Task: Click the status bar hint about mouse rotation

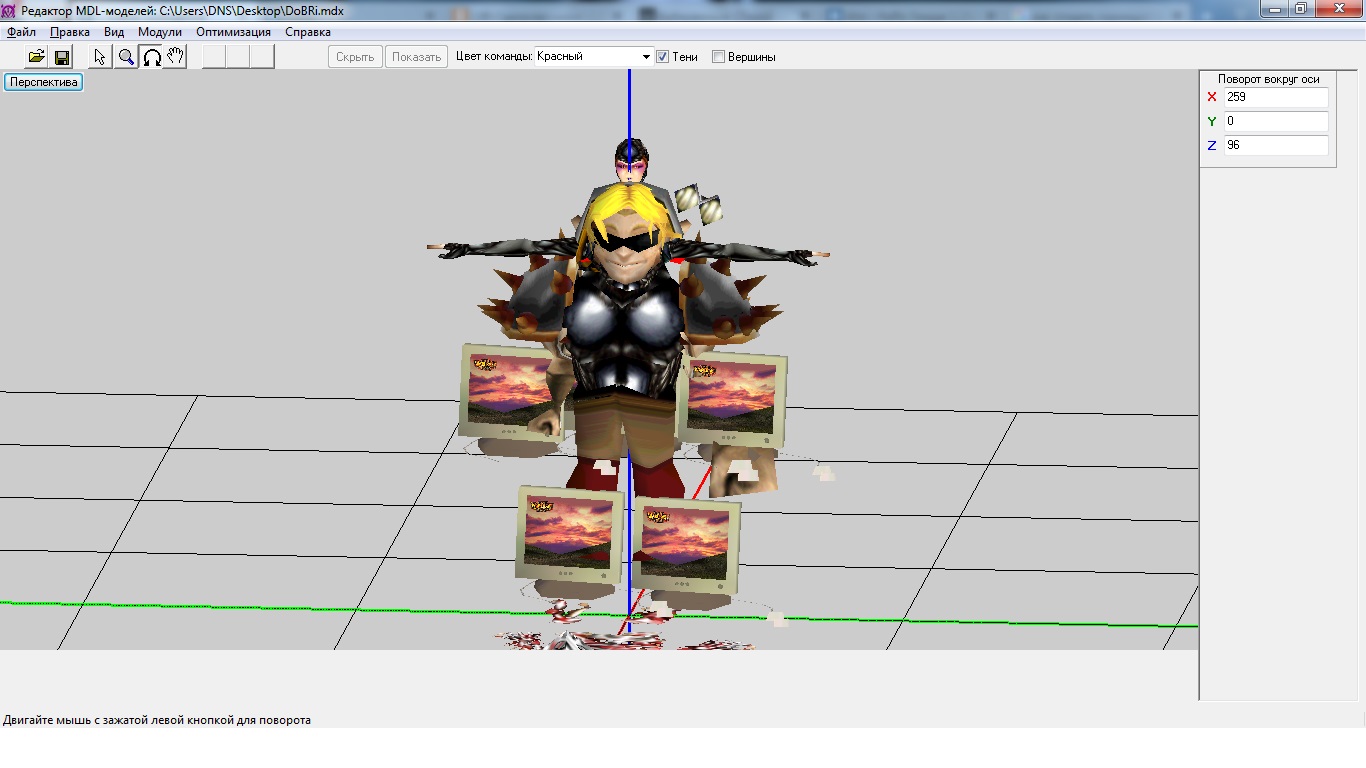Action: pos(157,720)
